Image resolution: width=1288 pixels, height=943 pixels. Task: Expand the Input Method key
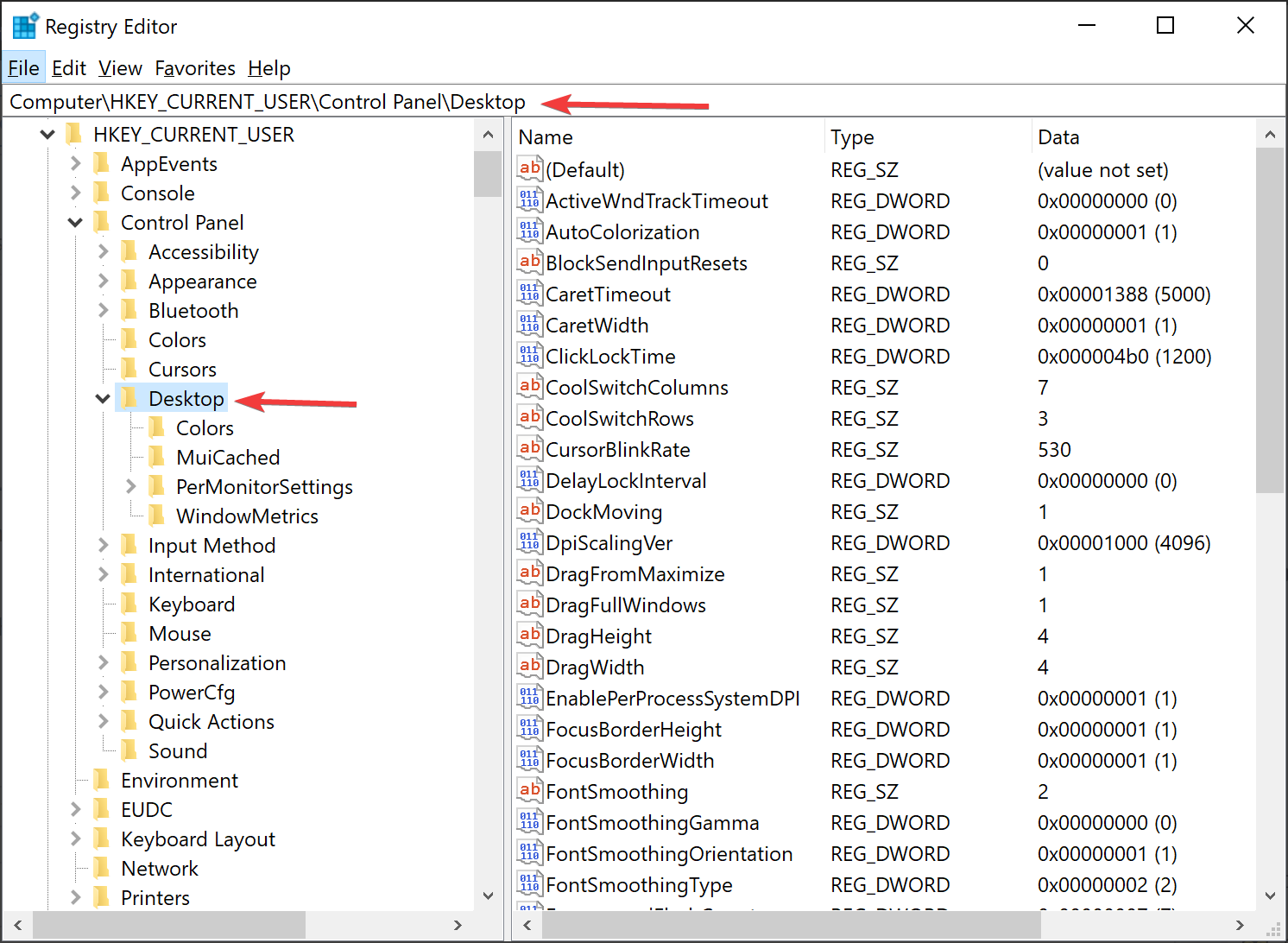(x=104, y=546)
